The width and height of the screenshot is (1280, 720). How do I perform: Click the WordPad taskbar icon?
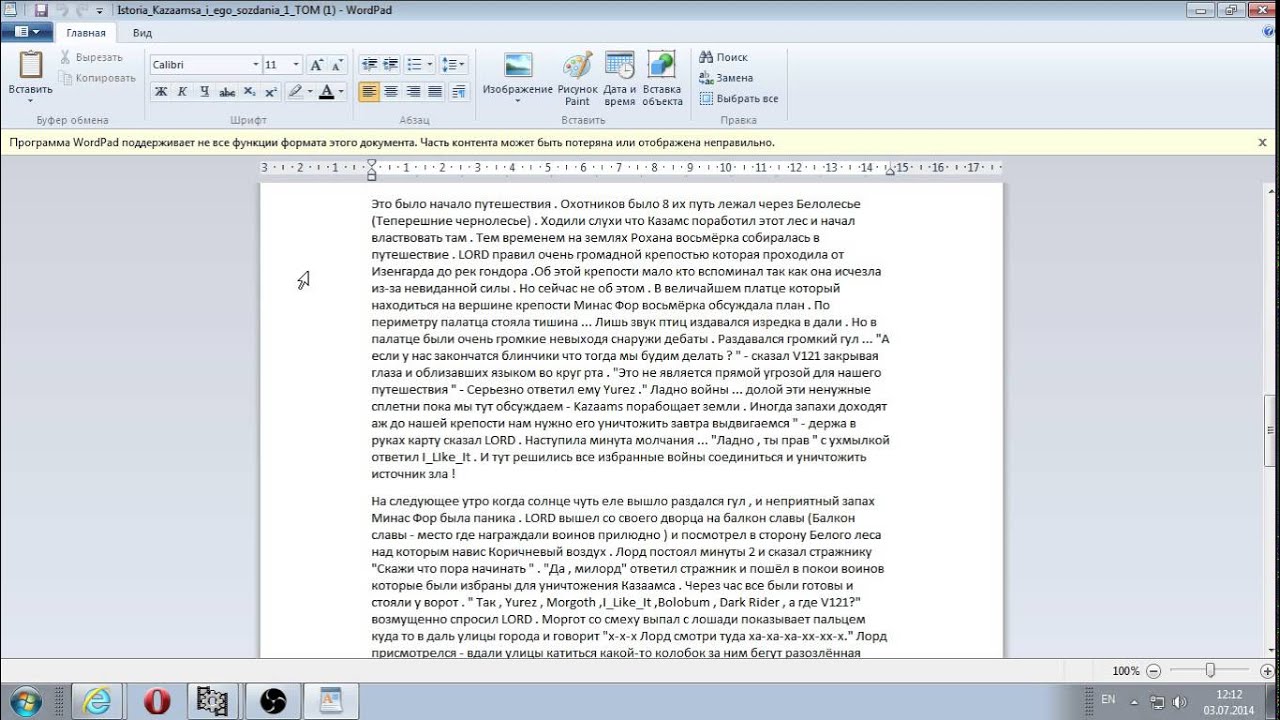[x=332, y=701]
